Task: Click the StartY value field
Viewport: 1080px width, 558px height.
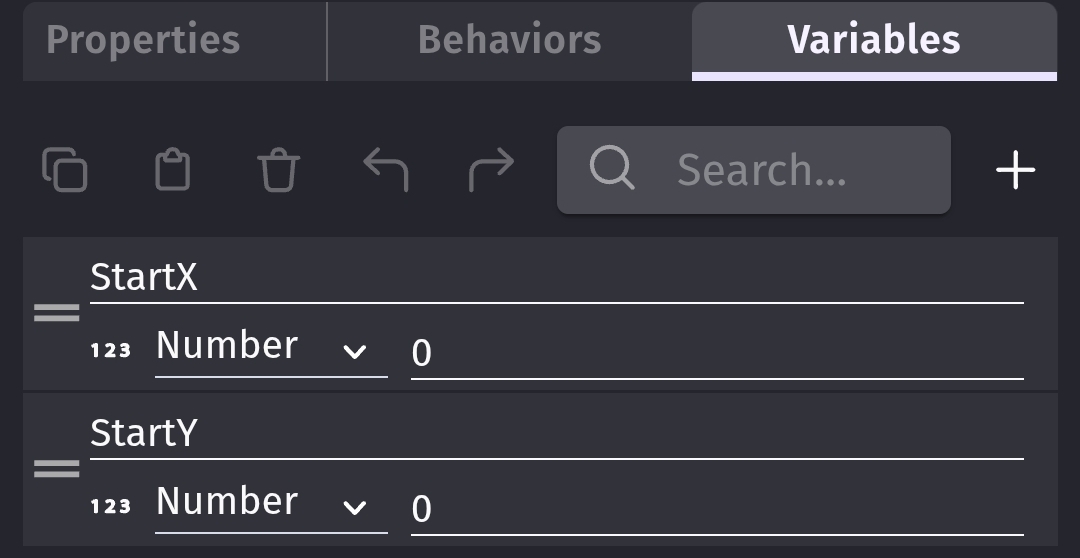Action: coord(716,509)
